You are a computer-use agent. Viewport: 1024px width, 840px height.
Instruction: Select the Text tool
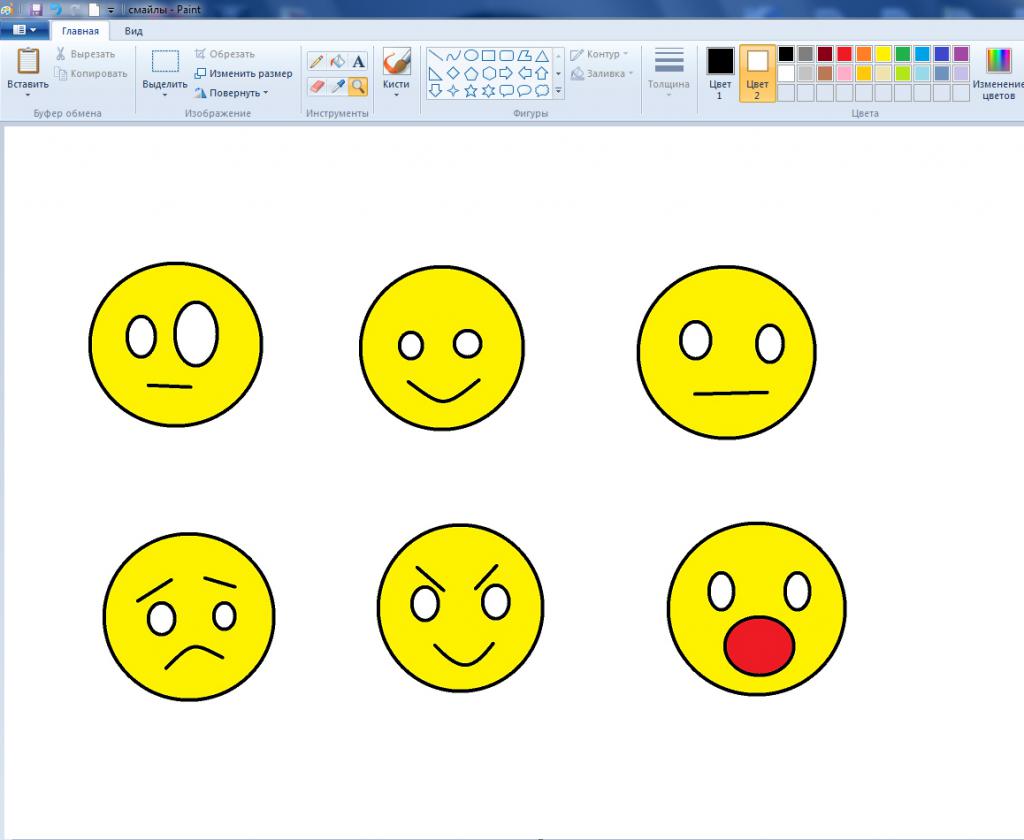click(x=358, y=62)
